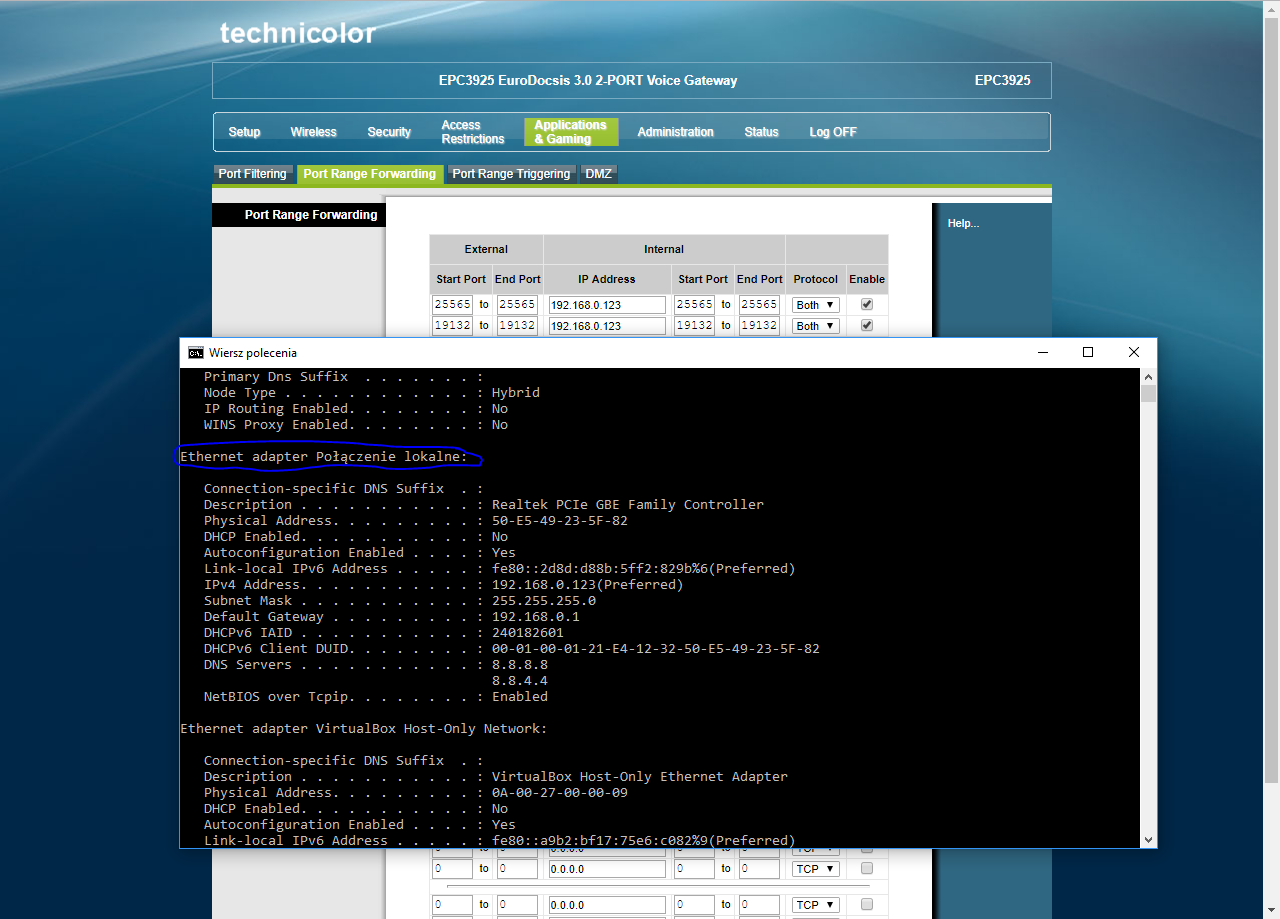Click the IP address field in the 25565 row
This screenshot has height=919, width=1280.
(x=607, y=305)
